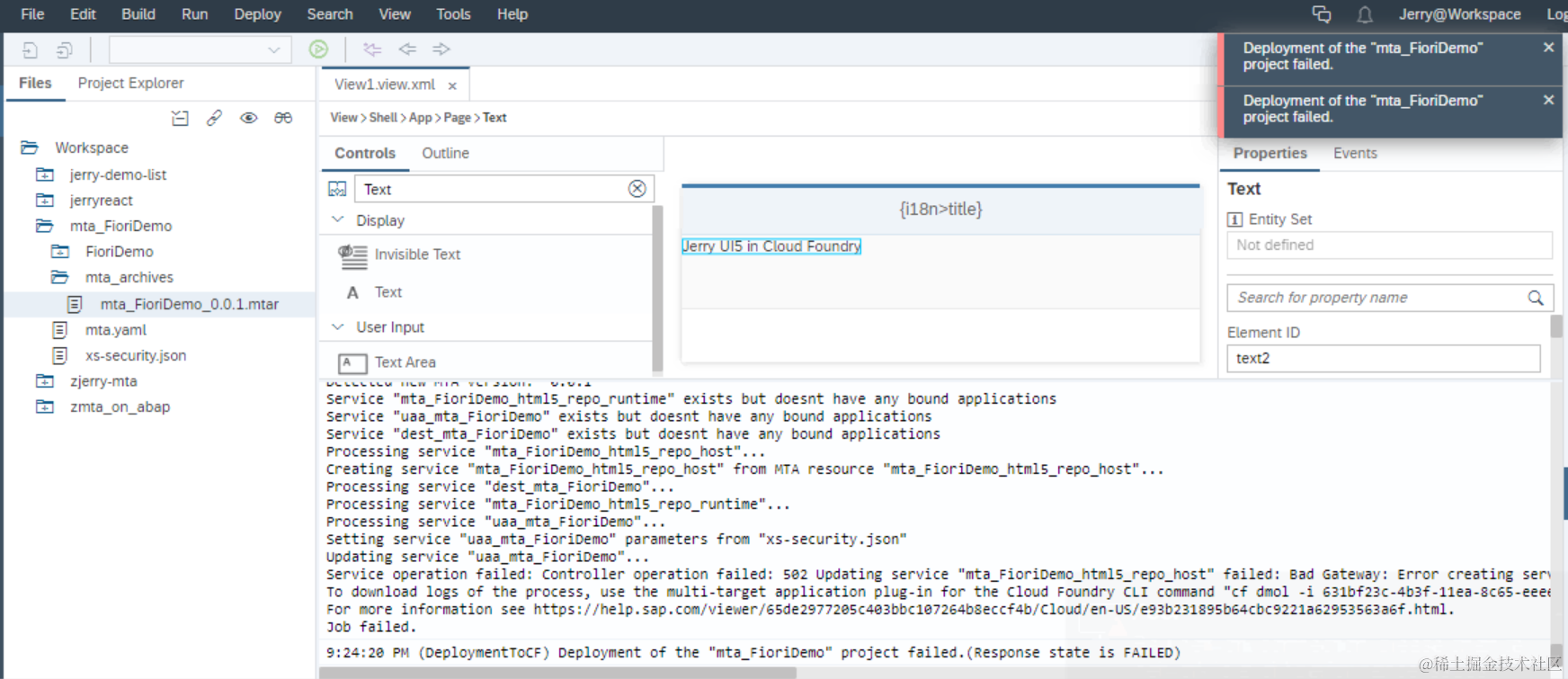Open the Deploy menu

pyautogui.click(x=257, y=14)
